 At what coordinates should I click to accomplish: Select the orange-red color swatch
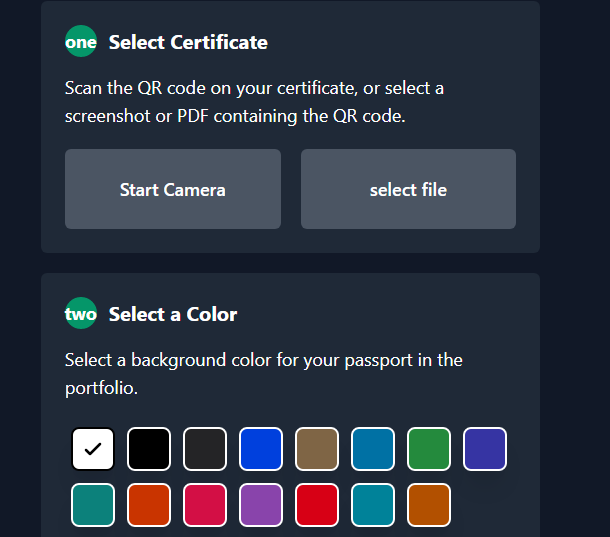coord(149,505)
